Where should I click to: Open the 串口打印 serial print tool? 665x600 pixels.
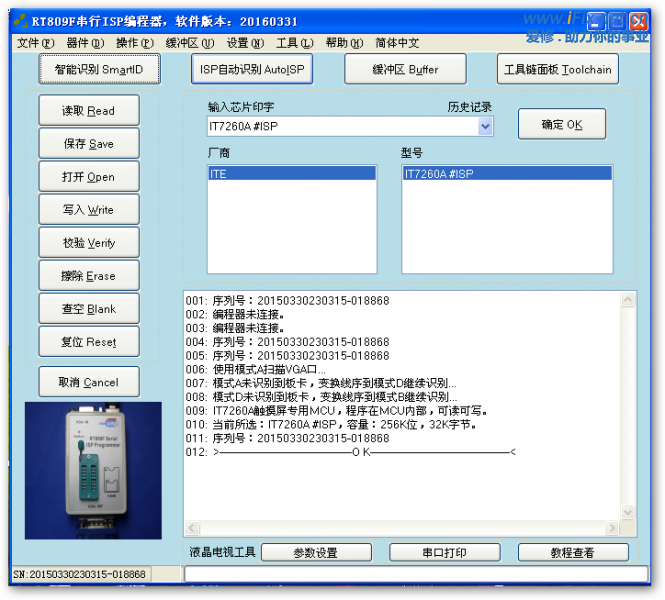pos(444,553)
